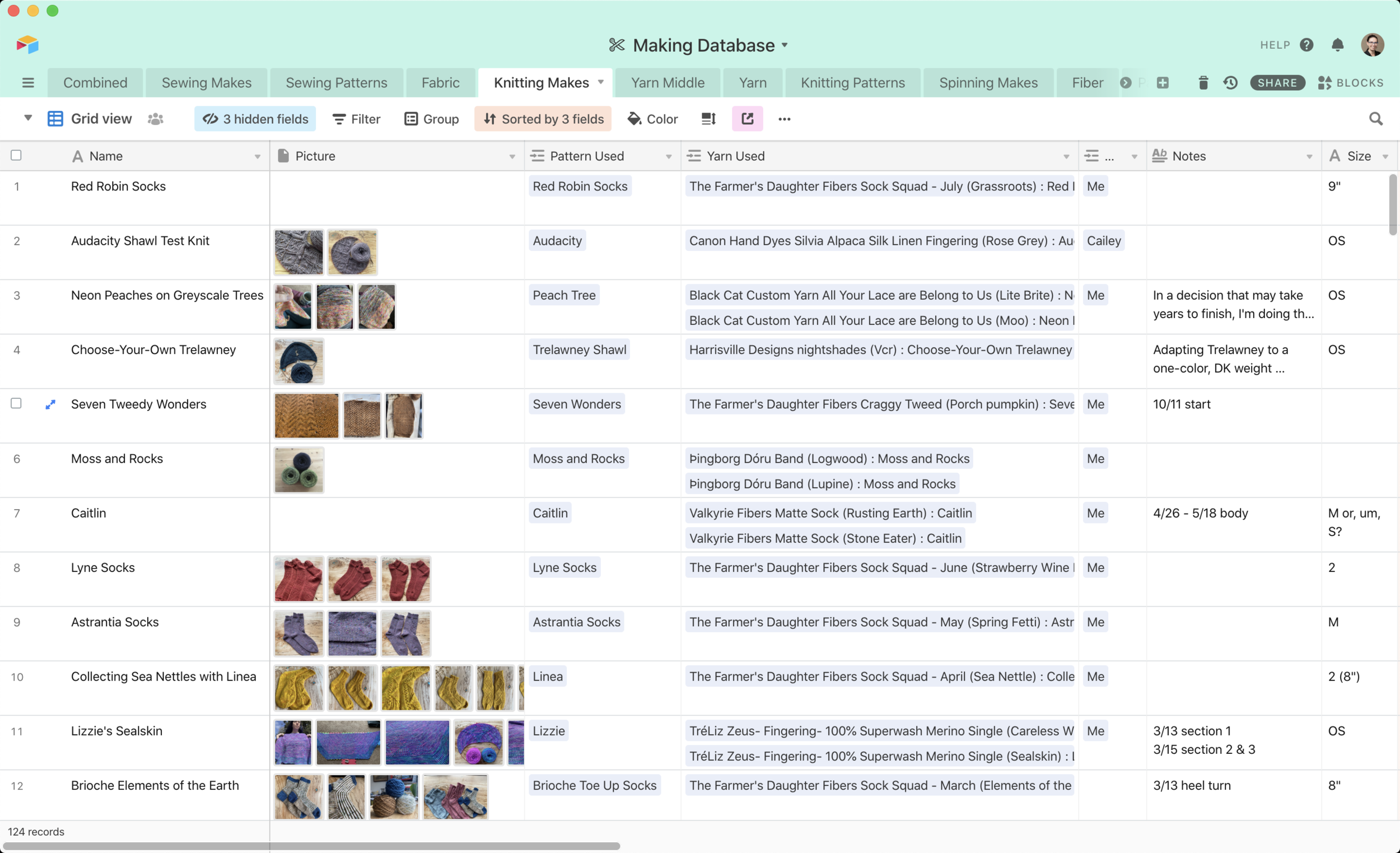Screen dimensions: 1400x853
Task: Click the search magnifier icon
Action: point(1375,119)
